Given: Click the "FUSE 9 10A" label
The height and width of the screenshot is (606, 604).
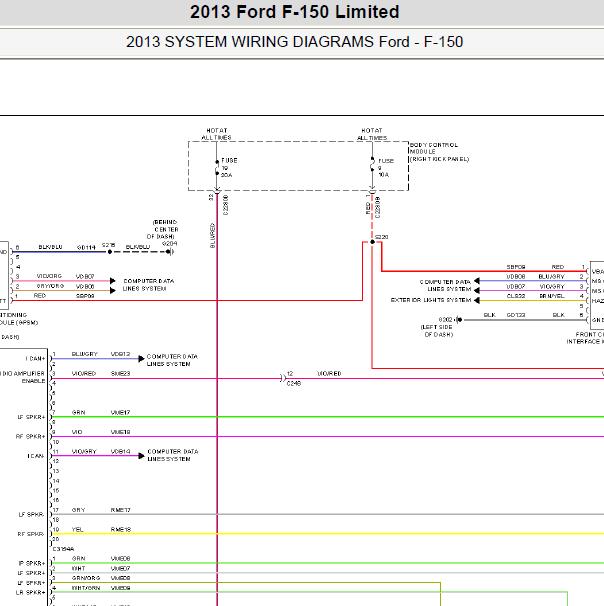Looking at the screenshot, I should click(x=385, y=167).
